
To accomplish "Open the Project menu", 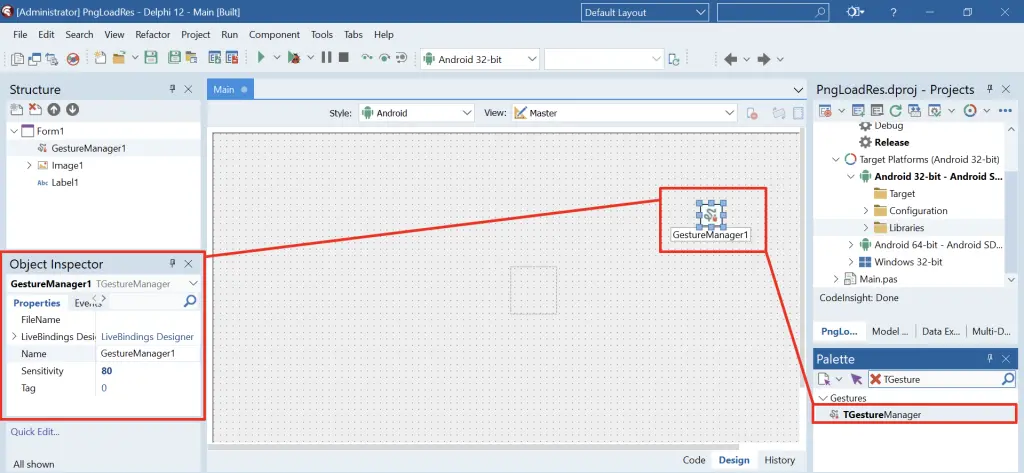I will point(196,35).
